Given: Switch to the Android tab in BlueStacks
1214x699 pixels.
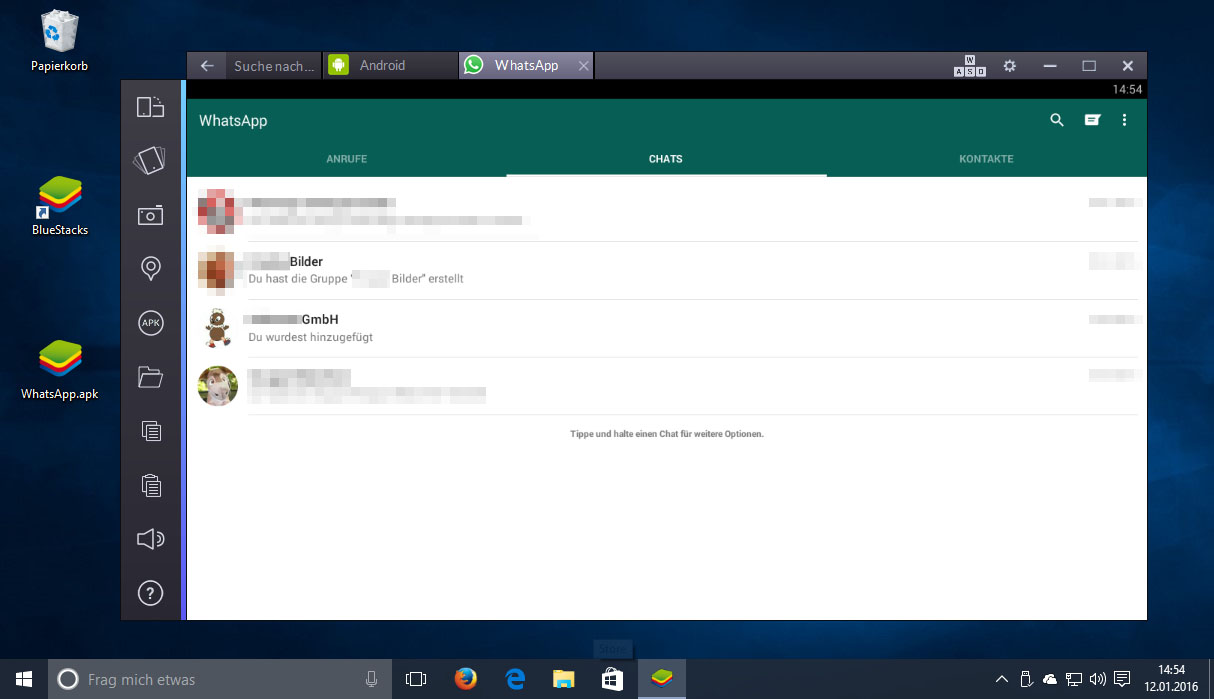Looking at the screenshot, I should 390,66.
